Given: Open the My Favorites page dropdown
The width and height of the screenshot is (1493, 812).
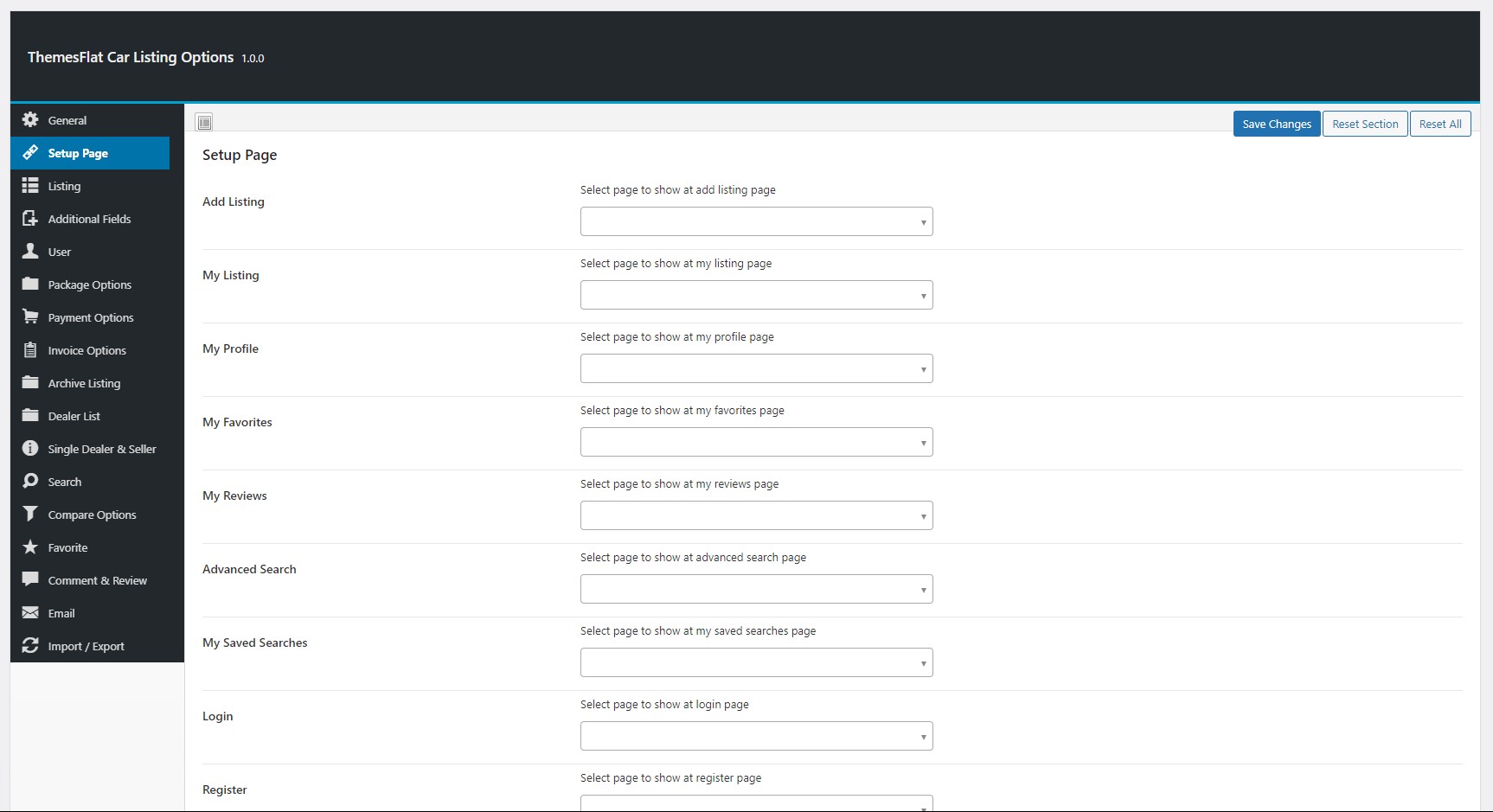Looking at the screenshot, I should [756, 442].
